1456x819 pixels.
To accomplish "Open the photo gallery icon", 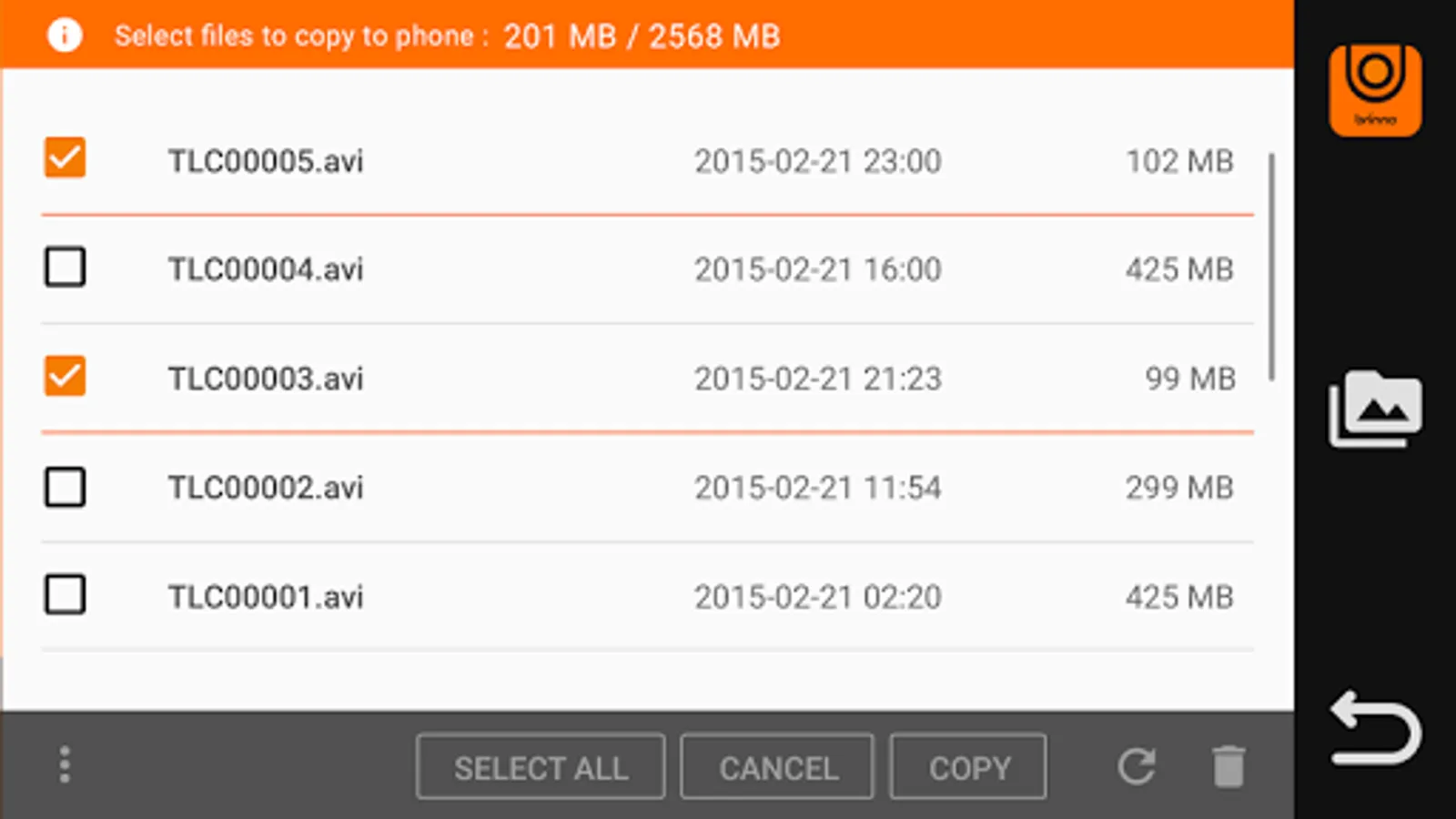I will 1375,408.
